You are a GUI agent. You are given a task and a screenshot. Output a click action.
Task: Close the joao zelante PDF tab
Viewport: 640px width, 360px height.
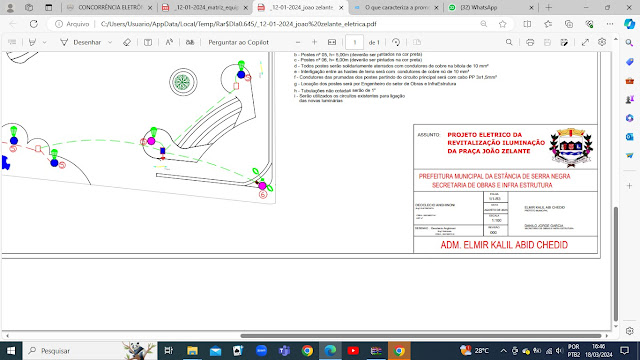(x=341, y=8)
